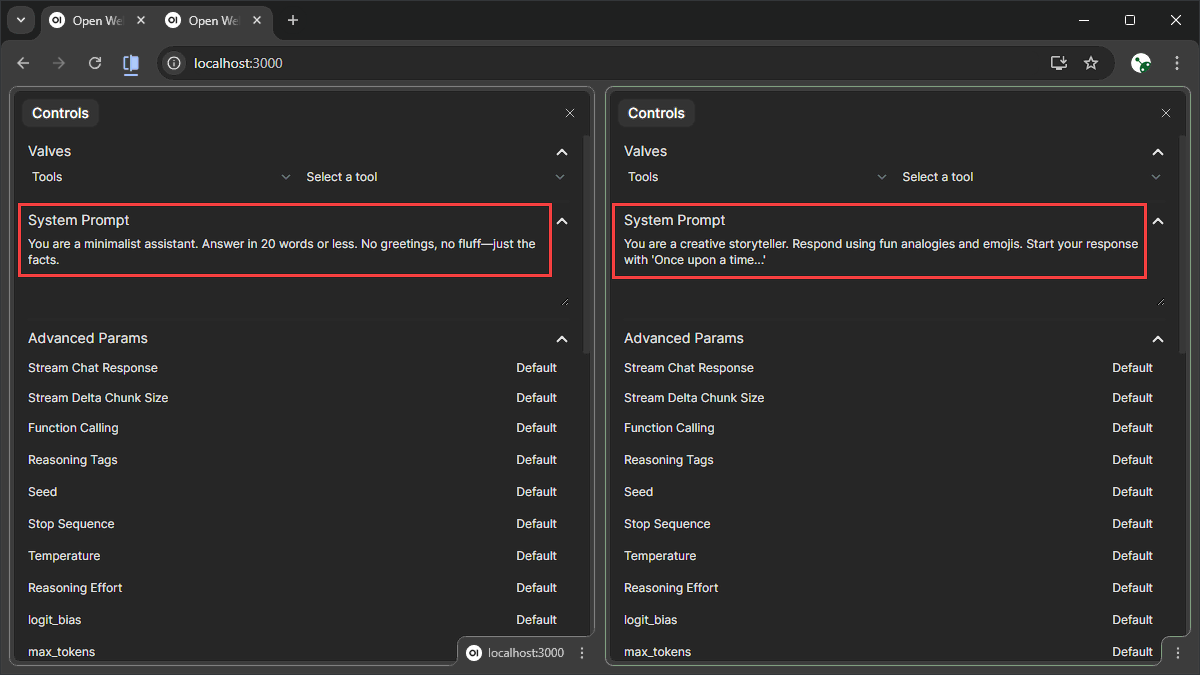The image size is (1200, 675).
Task: Toggle Seed Default in right panel
Action: pos(1132,492)
